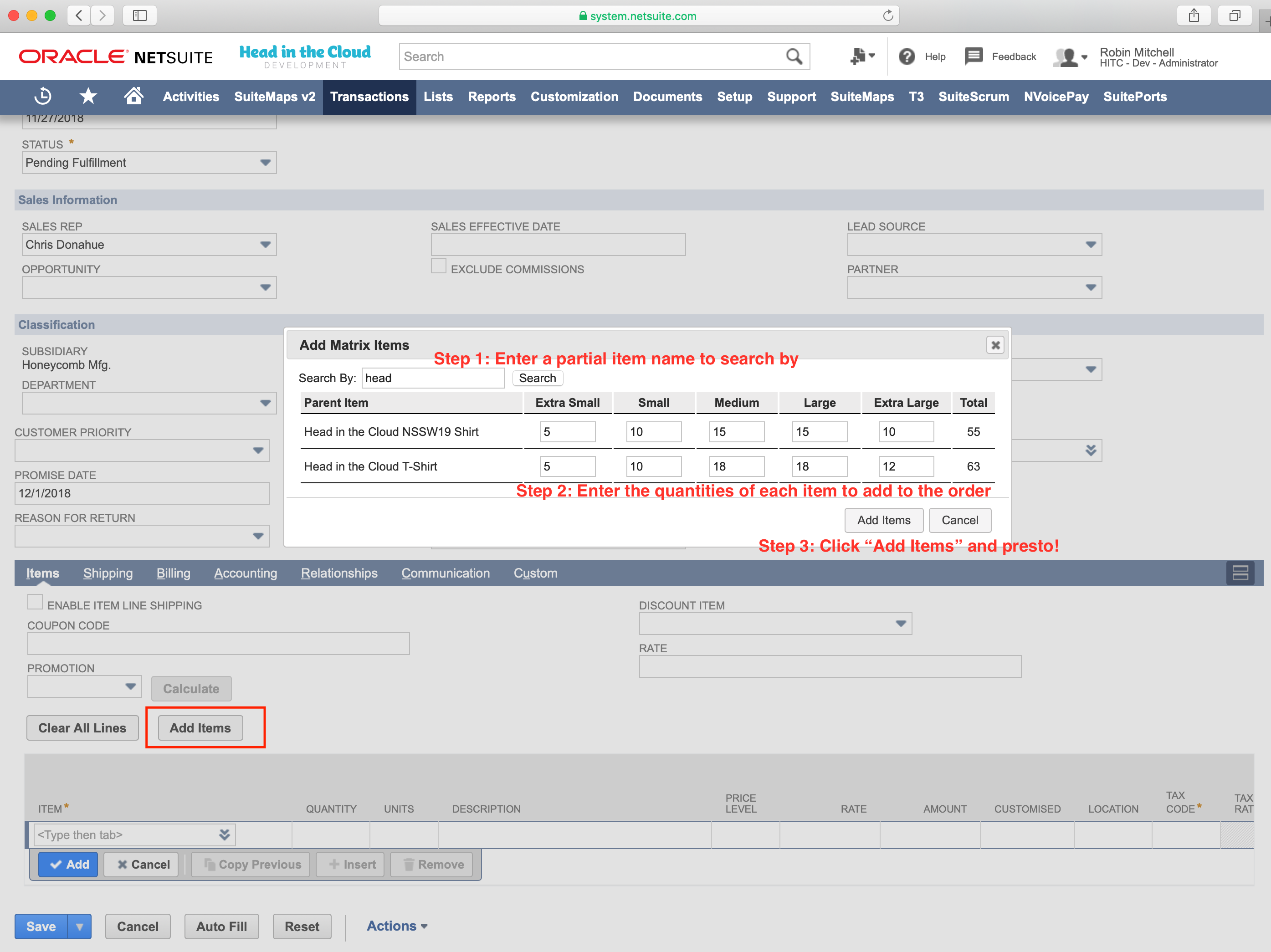Open the Status dropdown
1271x952 pixels.
[265, 163]
